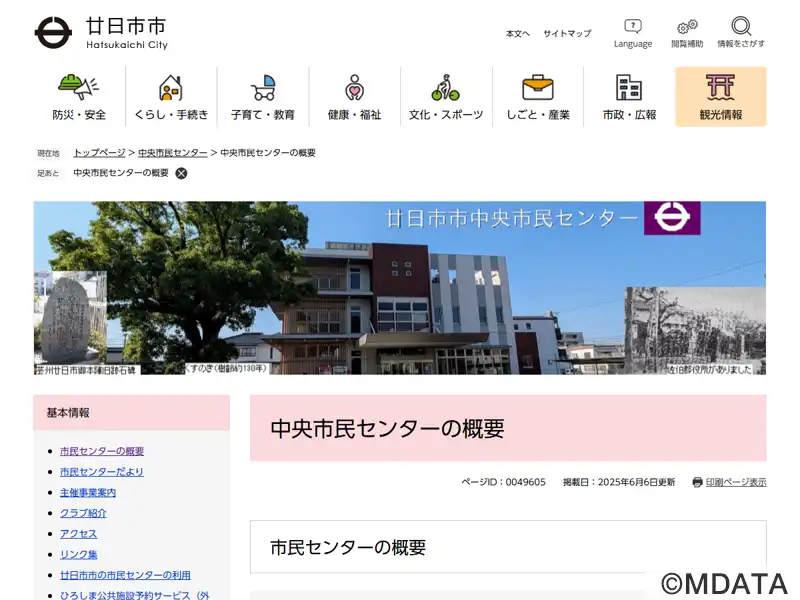Select the 市政・広報 building icon
The height and width of the screenshot is (600, 800).
pyautogui.click(x=629, y=87)
